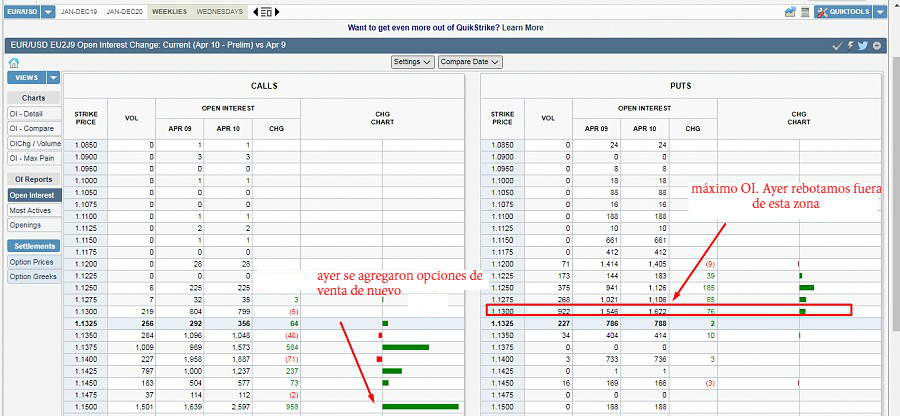Click APR 10 column header in Puts

coord(645,129)
